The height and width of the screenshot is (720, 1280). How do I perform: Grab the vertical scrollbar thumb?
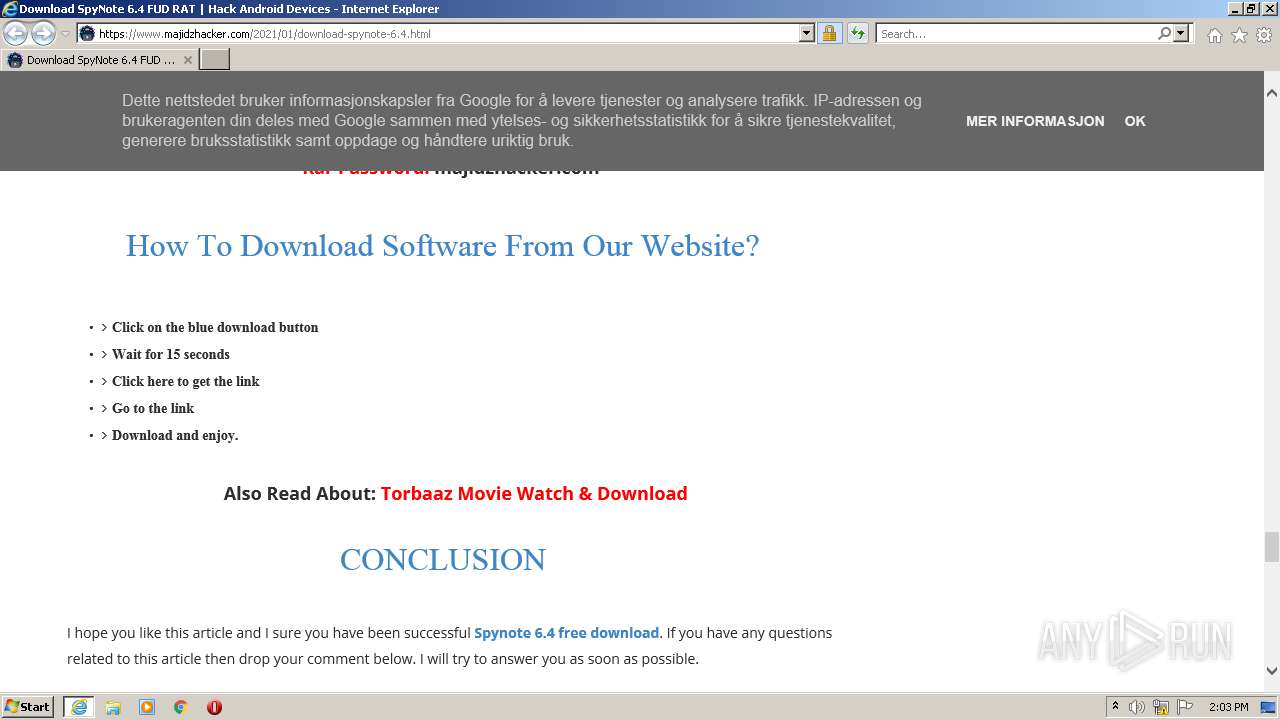[1271, 548]
